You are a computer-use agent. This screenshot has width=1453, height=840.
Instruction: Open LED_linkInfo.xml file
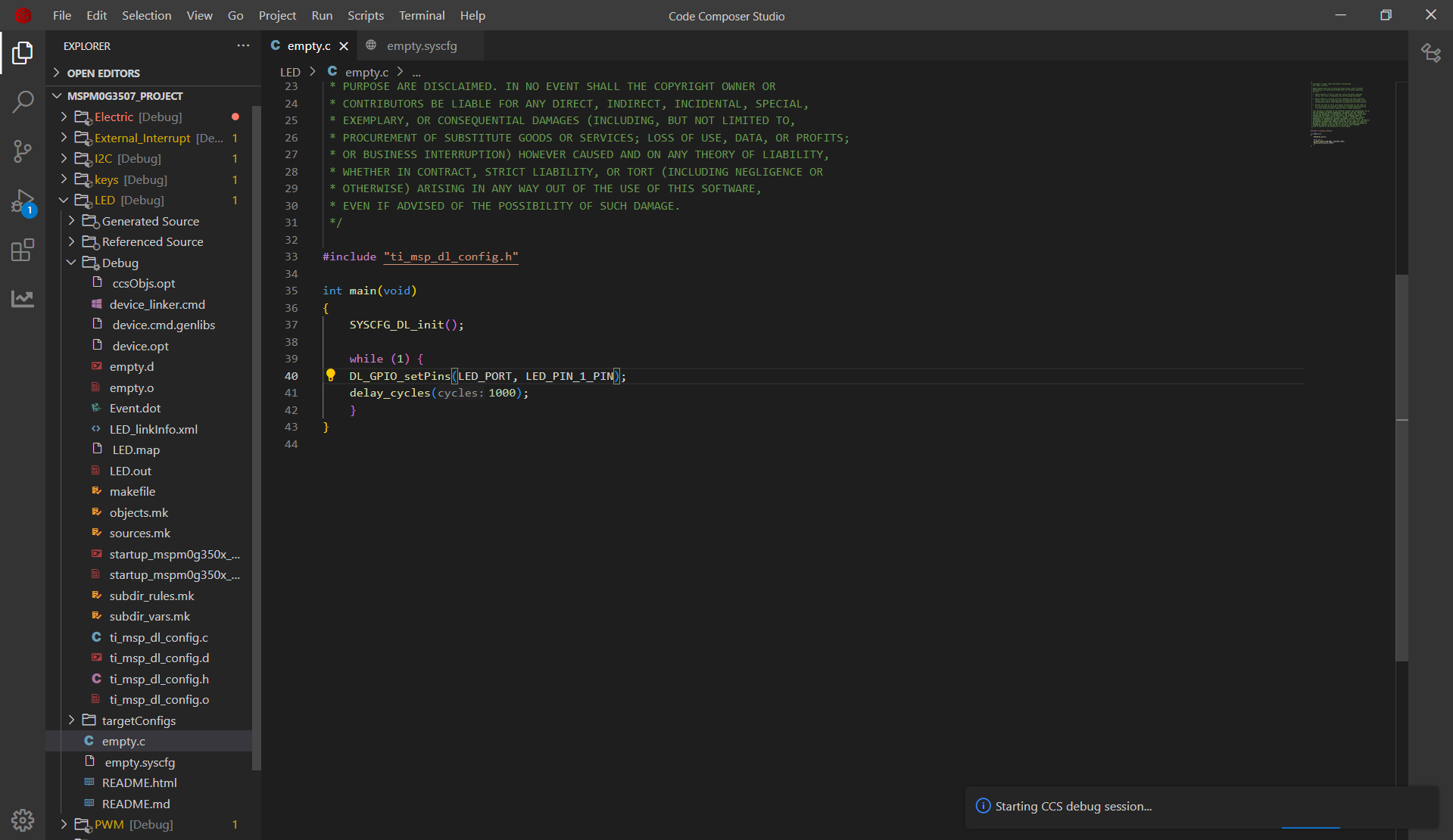[x=148, y=429]
